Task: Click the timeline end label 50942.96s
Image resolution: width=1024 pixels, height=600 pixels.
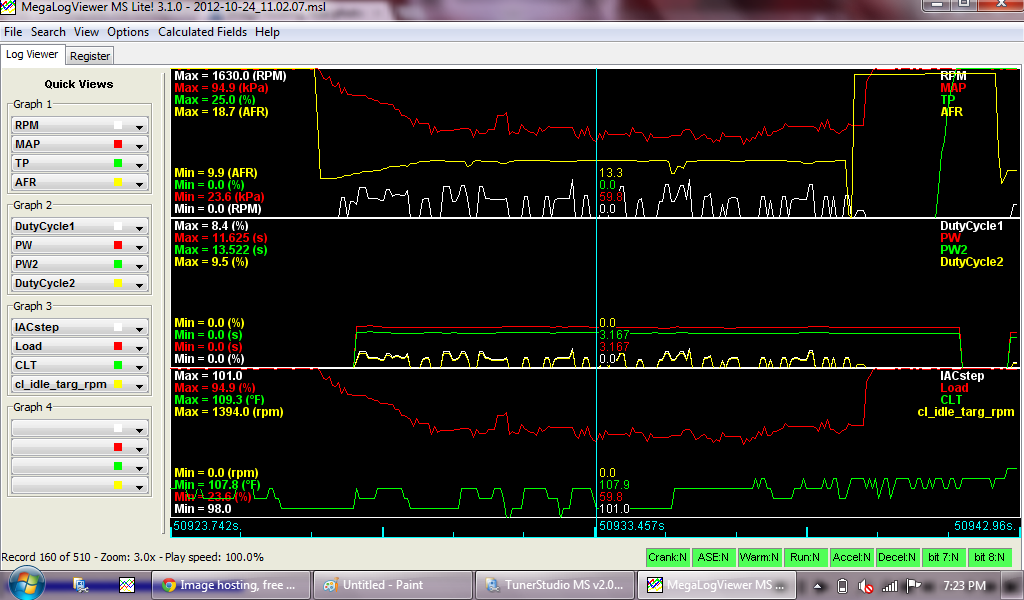Action: coord(985,526)
